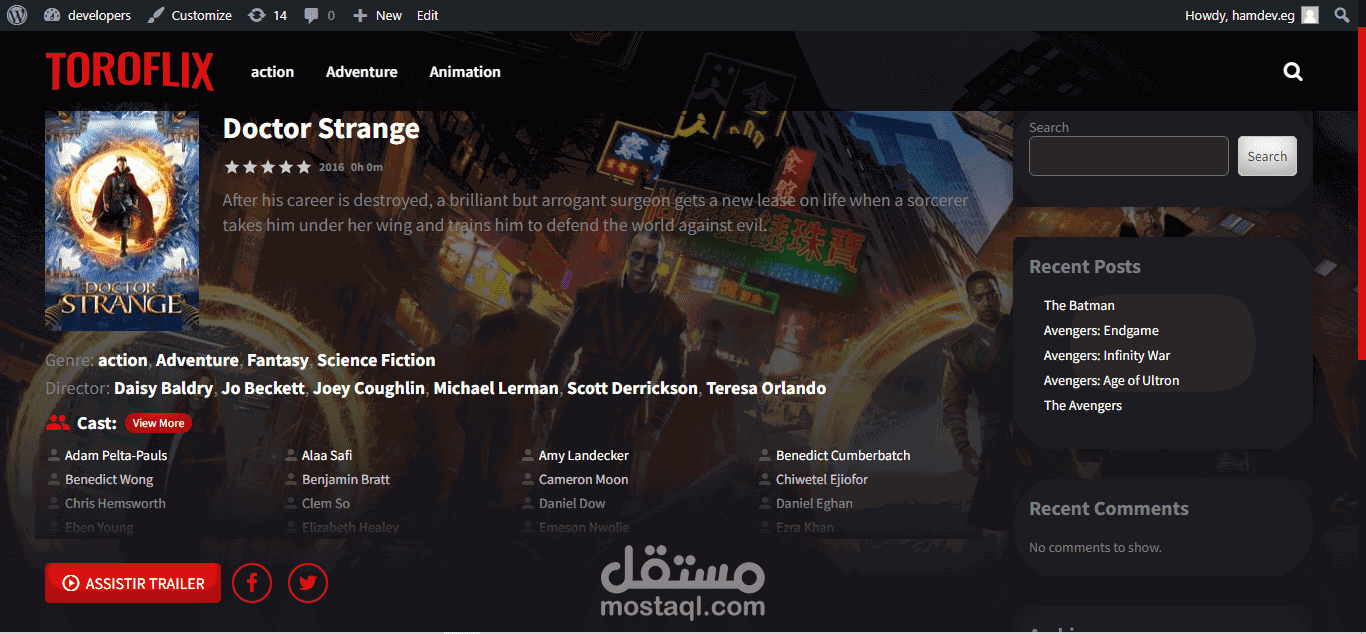This screenshot has width=1366, height=634.
Task: Open the action genre link
Action: (x=123, y=360)
